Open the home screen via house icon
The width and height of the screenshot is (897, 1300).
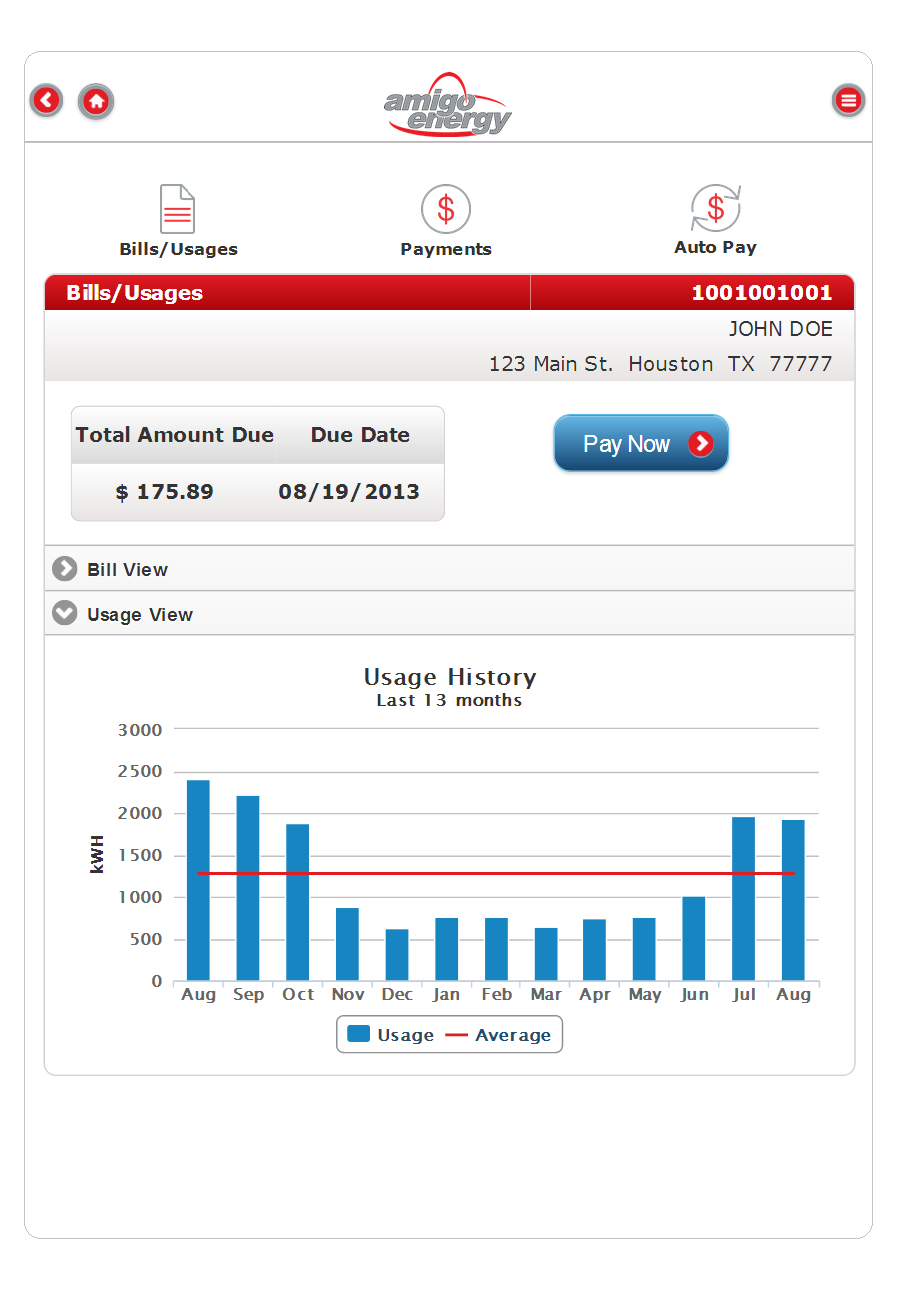coord(96,100)
